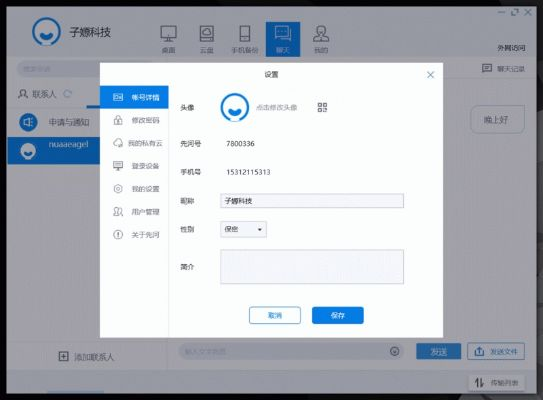Image resolution: width=543 pixels, height=400 pixels.
Task: Click the gear icon beside 我的设置
Action: (x=118, y=189)
